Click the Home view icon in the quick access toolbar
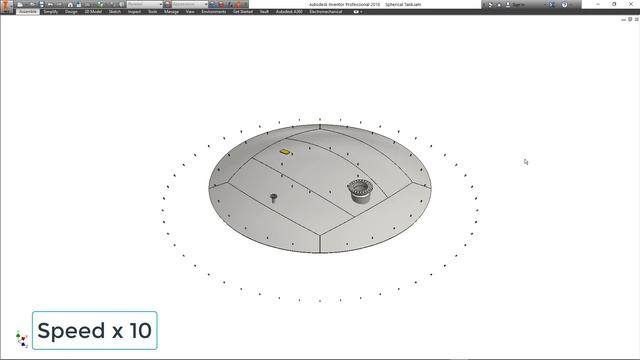640x360 pixels. [70, 4]
